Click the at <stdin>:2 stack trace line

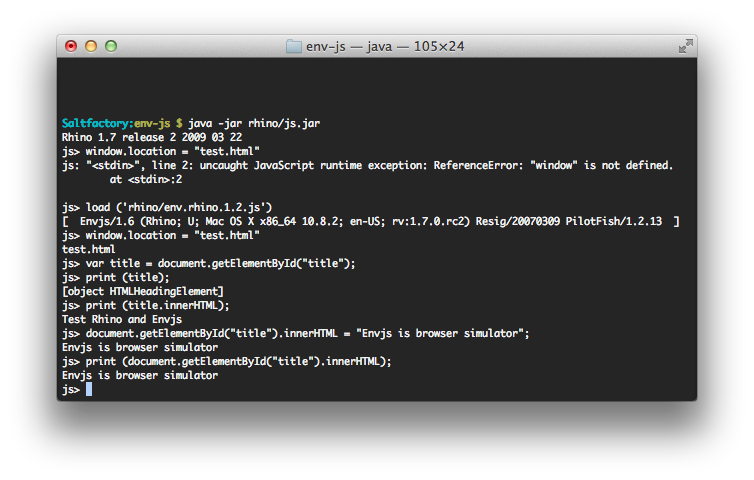(146, 180)
